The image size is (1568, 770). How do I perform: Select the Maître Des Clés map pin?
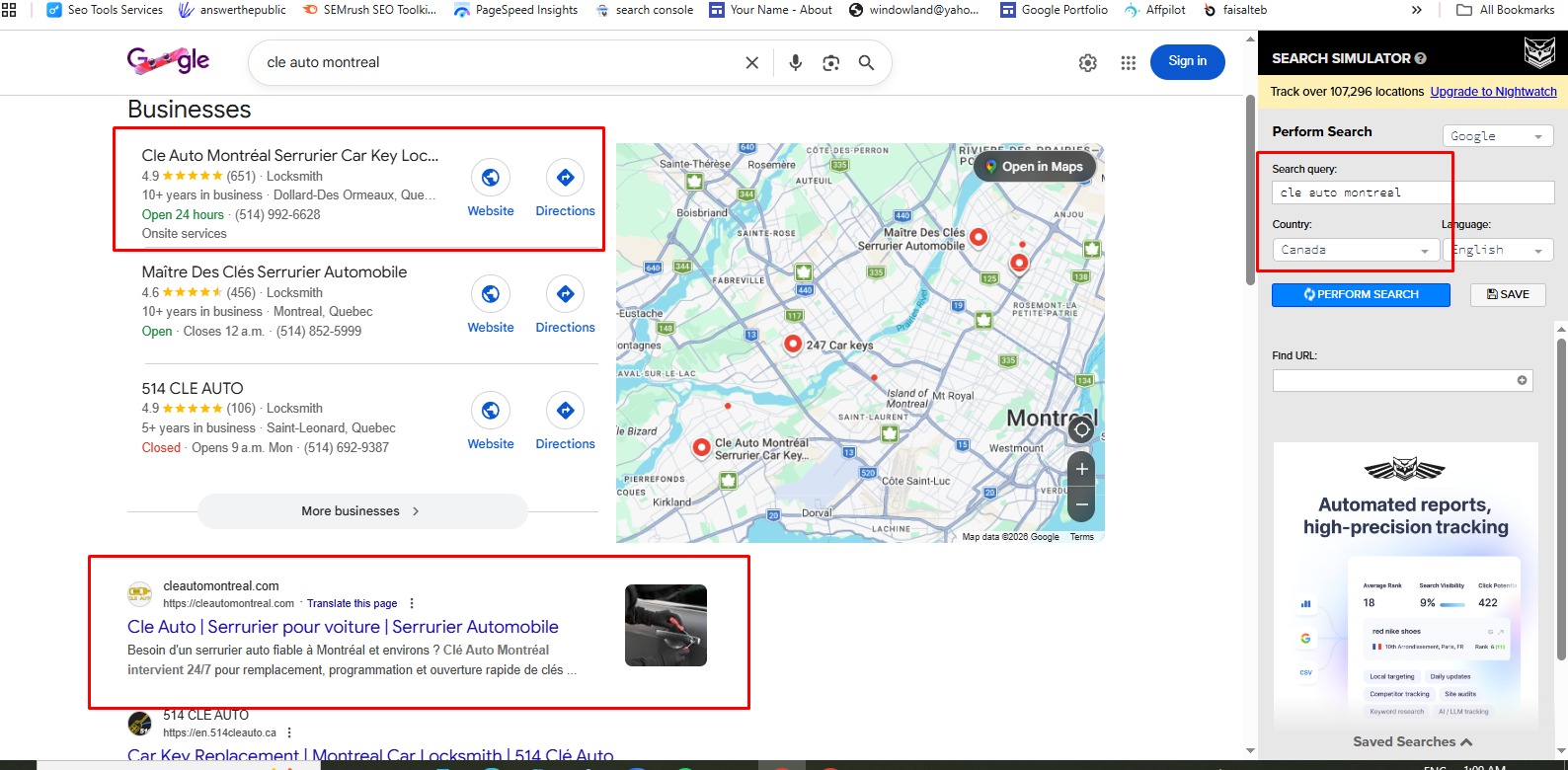point(979,236)
